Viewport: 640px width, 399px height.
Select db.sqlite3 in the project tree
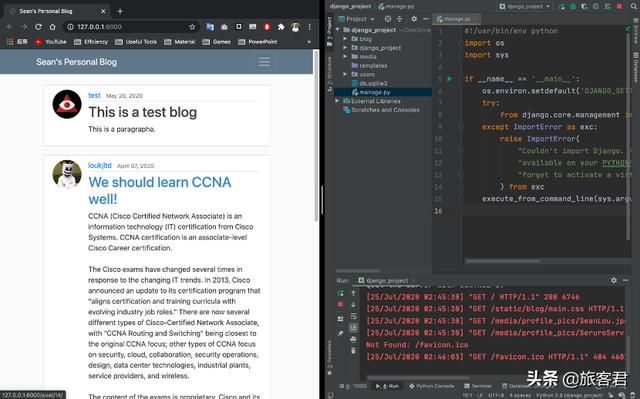pyautogui.click(x=369, y=83)
